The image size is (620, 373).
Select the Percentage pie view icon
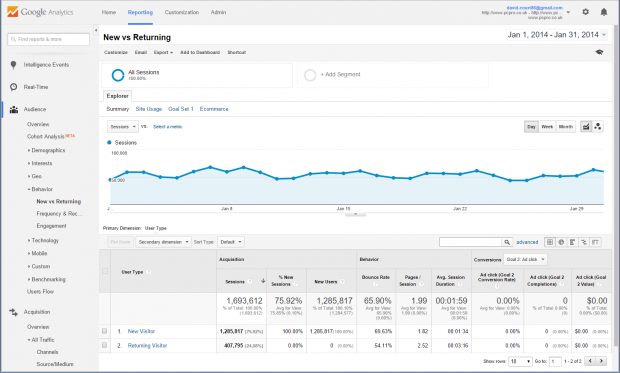point(561,242)
